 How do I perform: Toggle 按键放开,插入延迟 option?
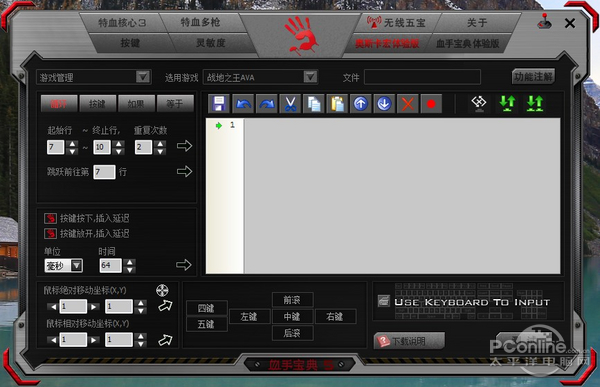tap(50, 233)
